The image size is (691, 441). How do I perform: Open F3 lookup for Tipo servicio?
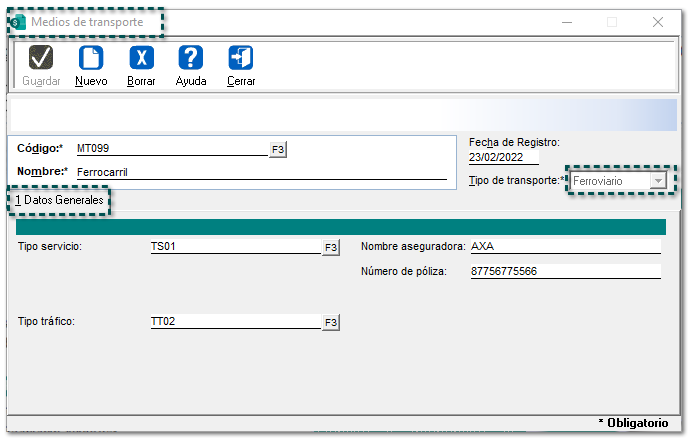click(x=330, y=247)
